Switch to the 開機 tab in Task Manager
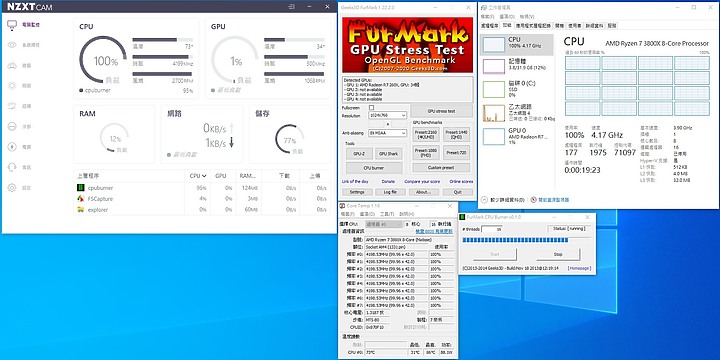720x360 pixels. 559,26
